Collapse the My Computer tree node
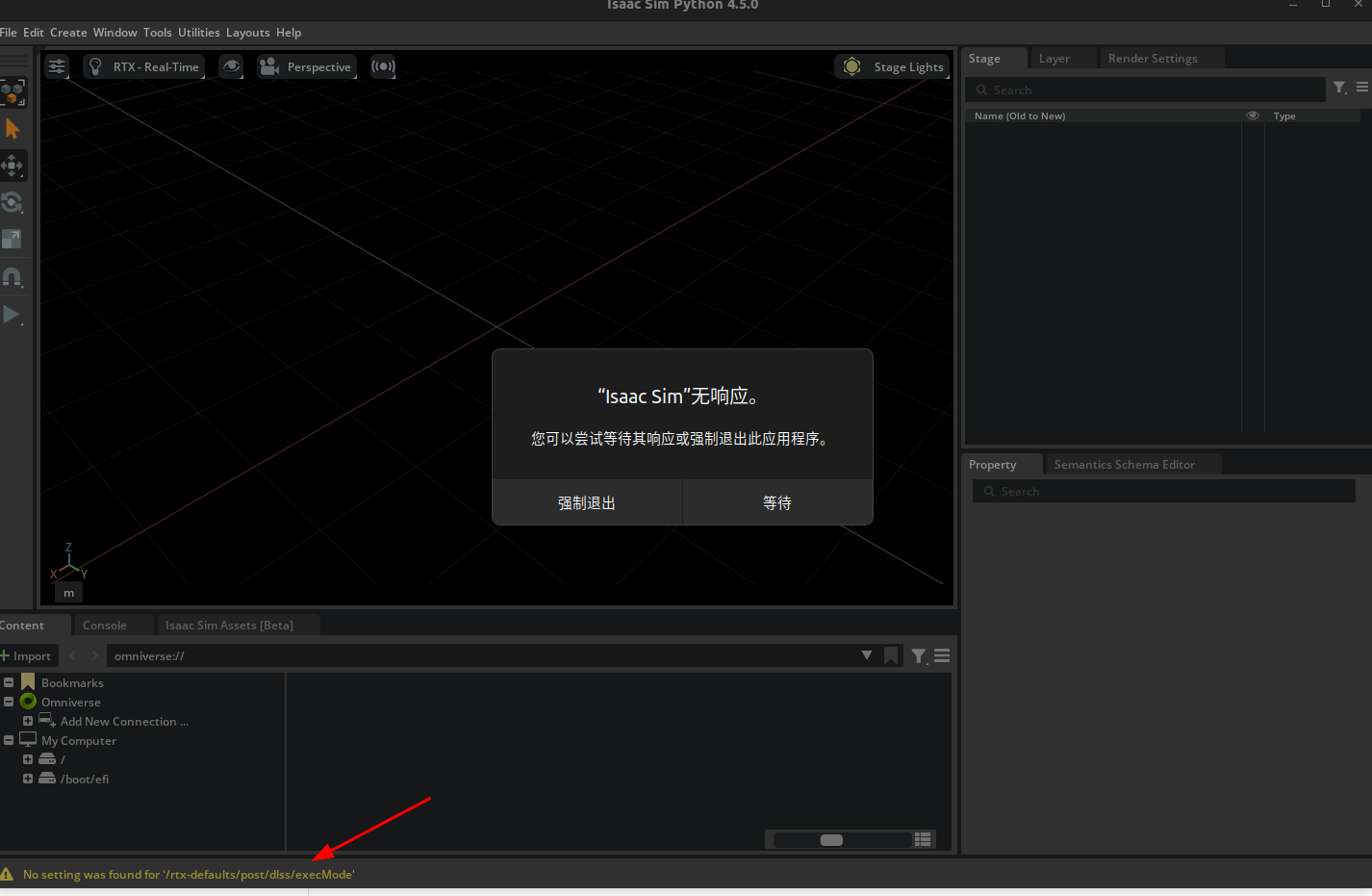The image size is (1372, 896). (x=9, y=740)
